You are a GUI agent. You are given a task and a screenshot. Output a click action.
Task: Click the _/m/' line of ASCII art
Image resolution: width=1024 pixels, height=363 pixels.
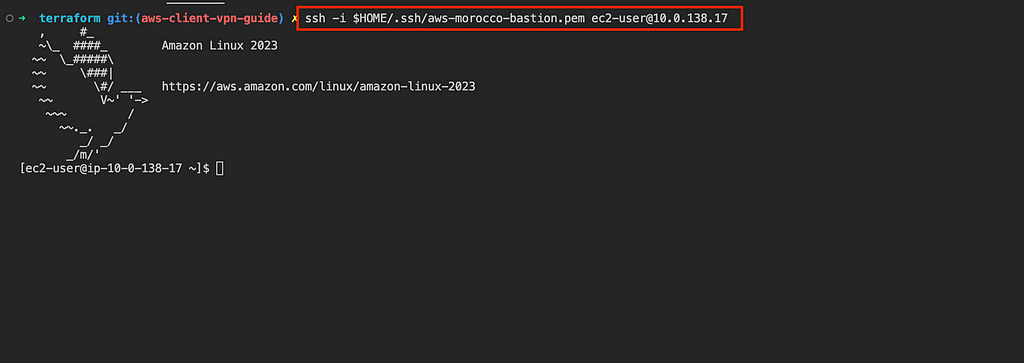coord(83,155)
